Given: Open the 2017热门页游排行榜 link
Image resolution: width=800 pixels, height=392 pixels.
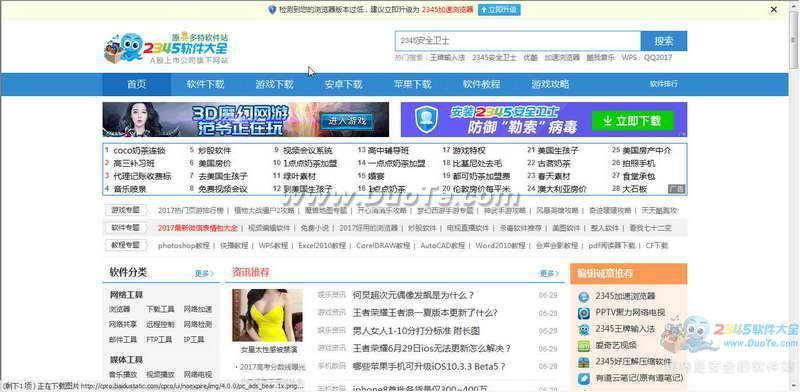Looking at the screenshot, I should click(191, 210).
